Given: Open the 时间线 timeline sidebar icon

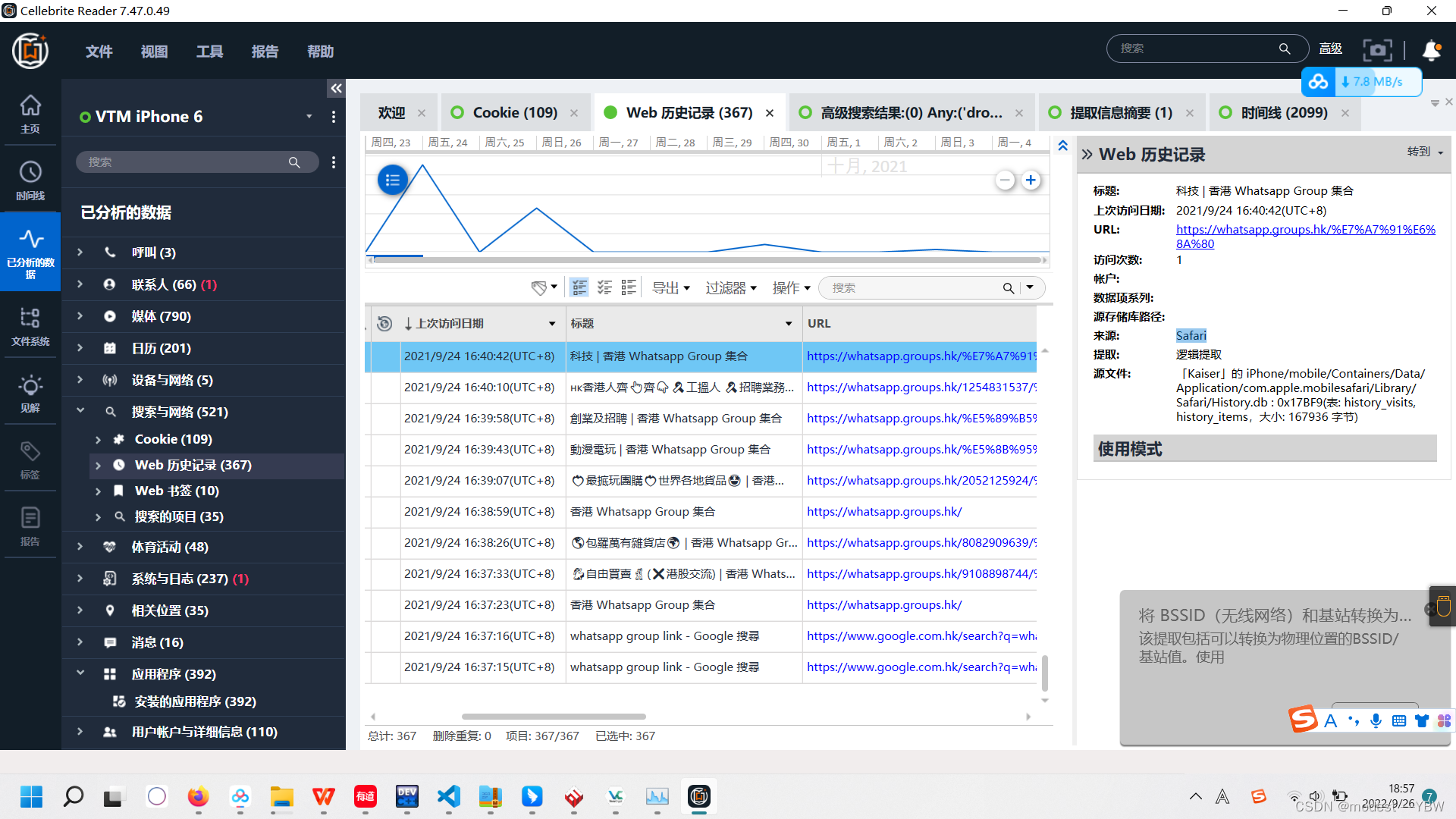Looking at the screenshot, I should [x=30, y=180].
